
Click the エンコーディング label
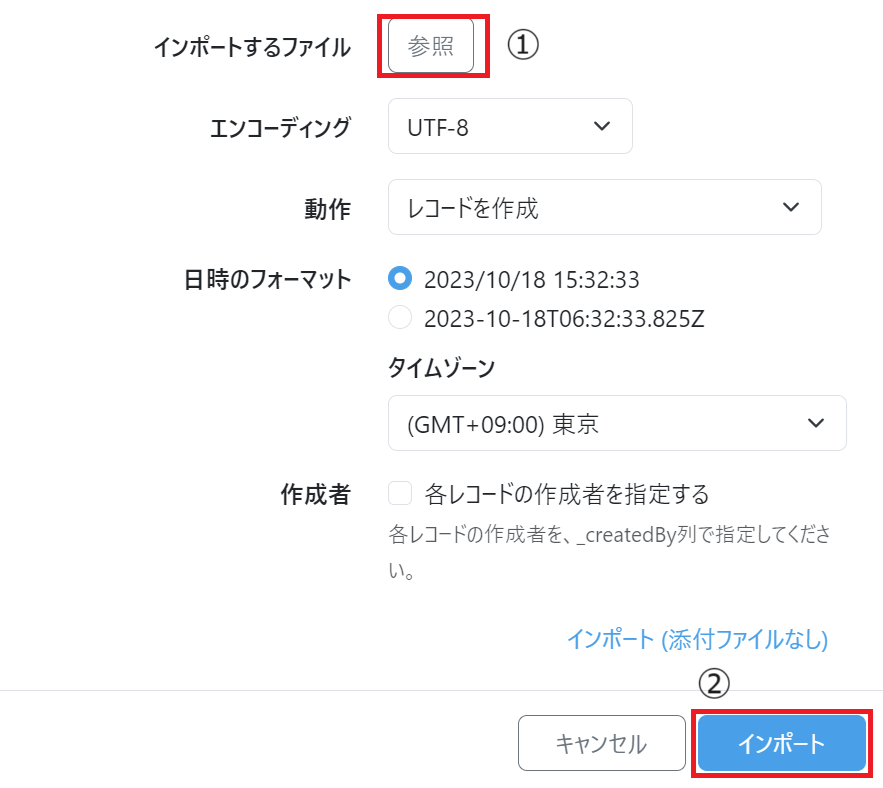[x=280, y=127]
